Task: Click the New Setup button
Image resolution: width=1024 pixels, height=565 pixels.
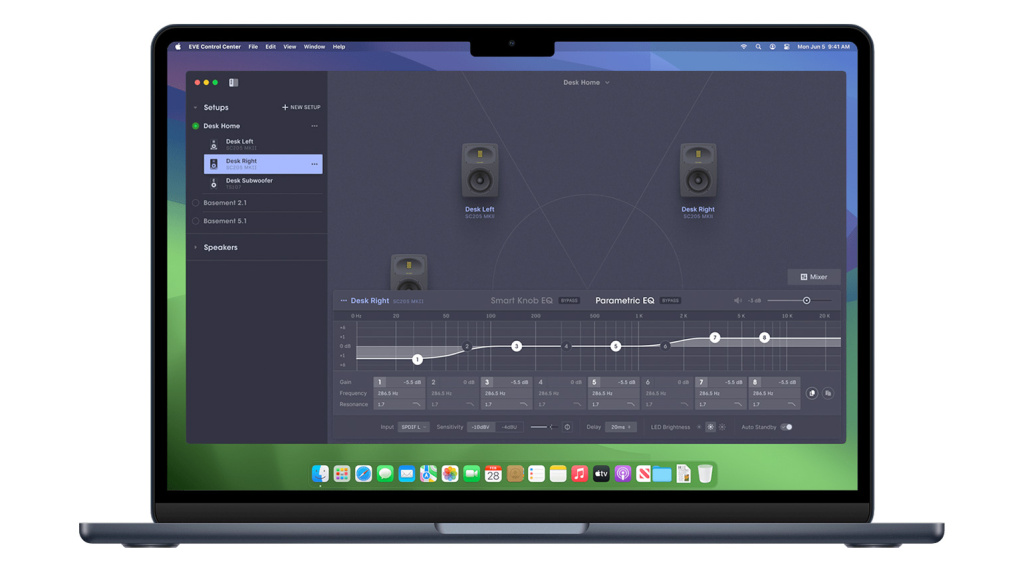Action: pyautogui.click(x=301, y=107)
